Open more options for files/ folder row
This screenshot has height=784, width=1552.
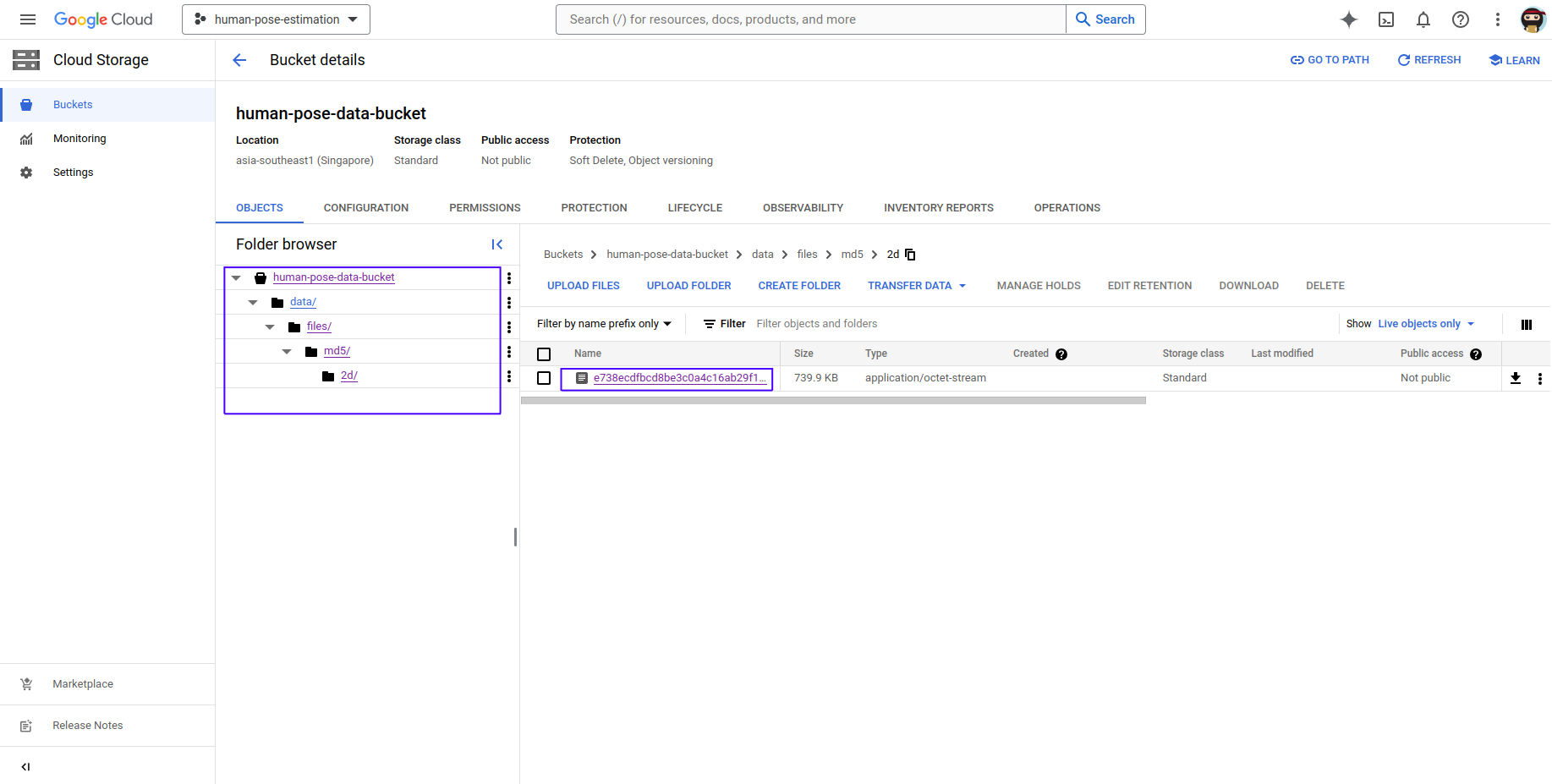509,326
